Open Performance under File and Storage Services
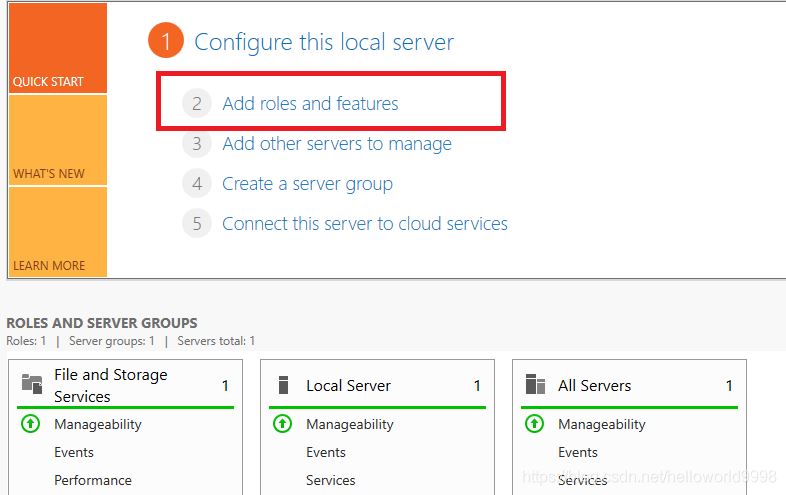This screenshot has height=495, width=786. pos(93,480)
